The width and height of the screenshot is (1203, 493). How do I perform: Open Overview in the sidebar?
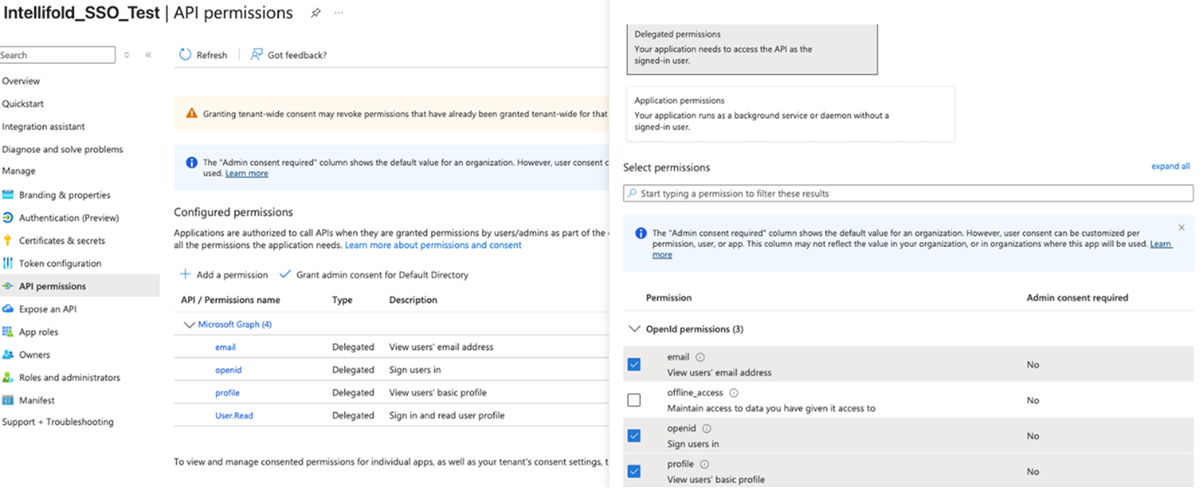coord(21,81)
